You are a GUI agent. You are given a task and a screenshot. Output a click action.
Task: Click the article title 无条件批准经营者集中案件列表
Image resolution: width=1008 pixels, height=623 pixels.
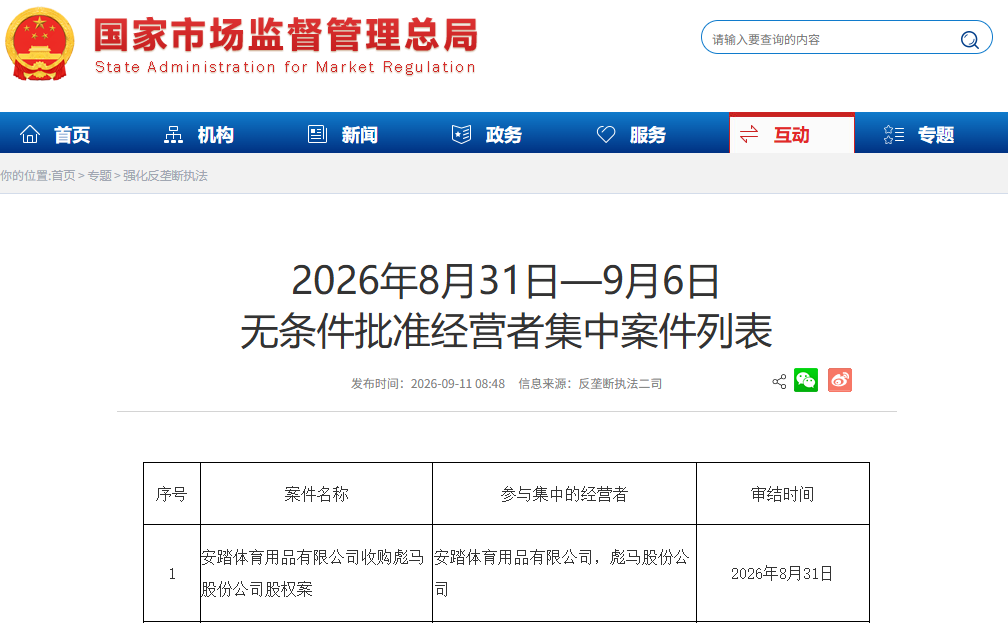[507, 332]
